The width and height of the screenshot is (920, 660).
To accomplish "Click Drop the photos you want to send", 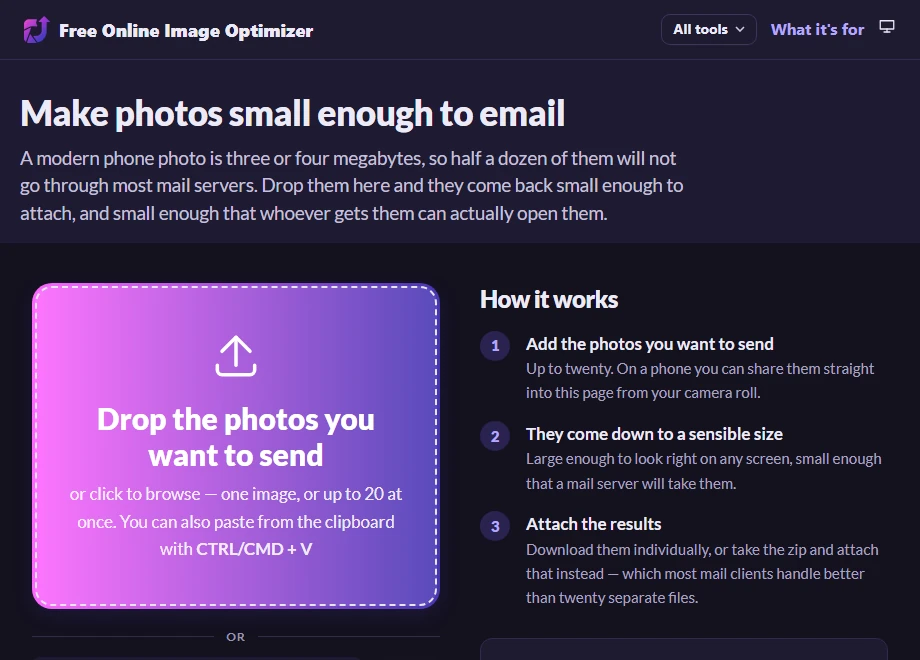I will click(236, 437).
